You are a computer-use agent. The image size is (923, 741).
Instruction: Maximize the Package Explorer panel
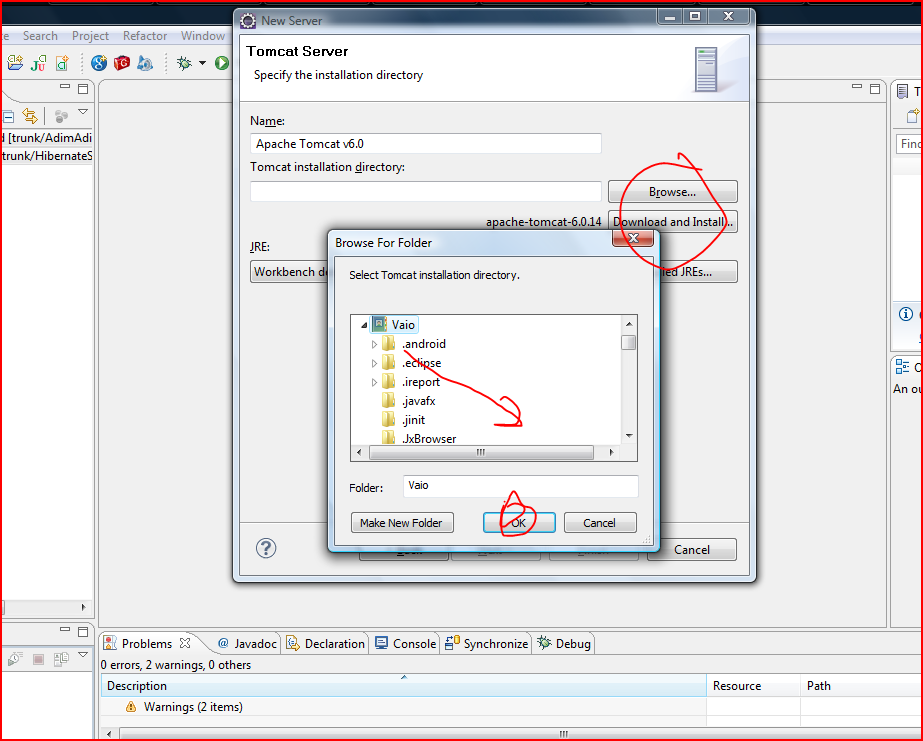tap(83, 89)
